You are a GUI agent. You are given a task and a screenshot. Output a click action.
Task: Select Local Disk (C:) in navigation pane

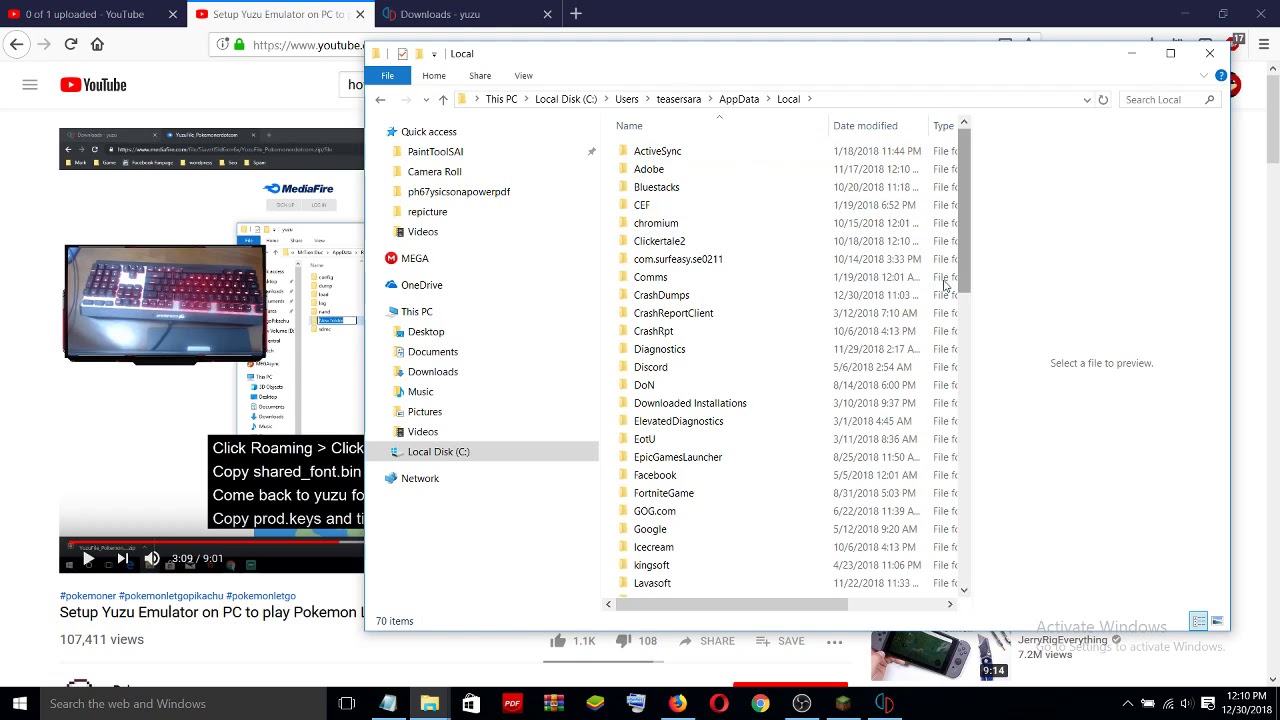tap(438, 452)
